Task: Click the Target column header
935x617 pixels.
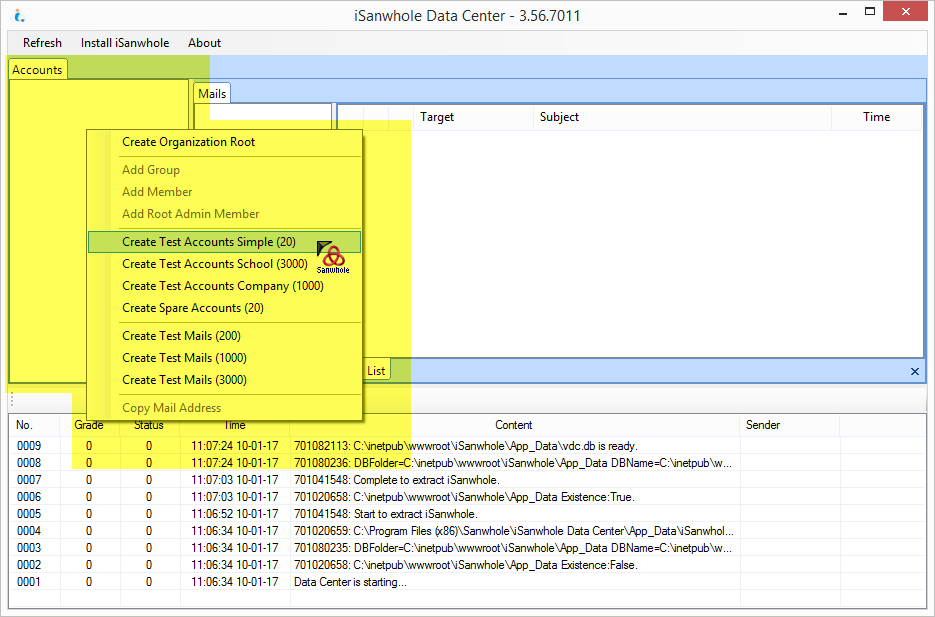Action: pos(473,117)
